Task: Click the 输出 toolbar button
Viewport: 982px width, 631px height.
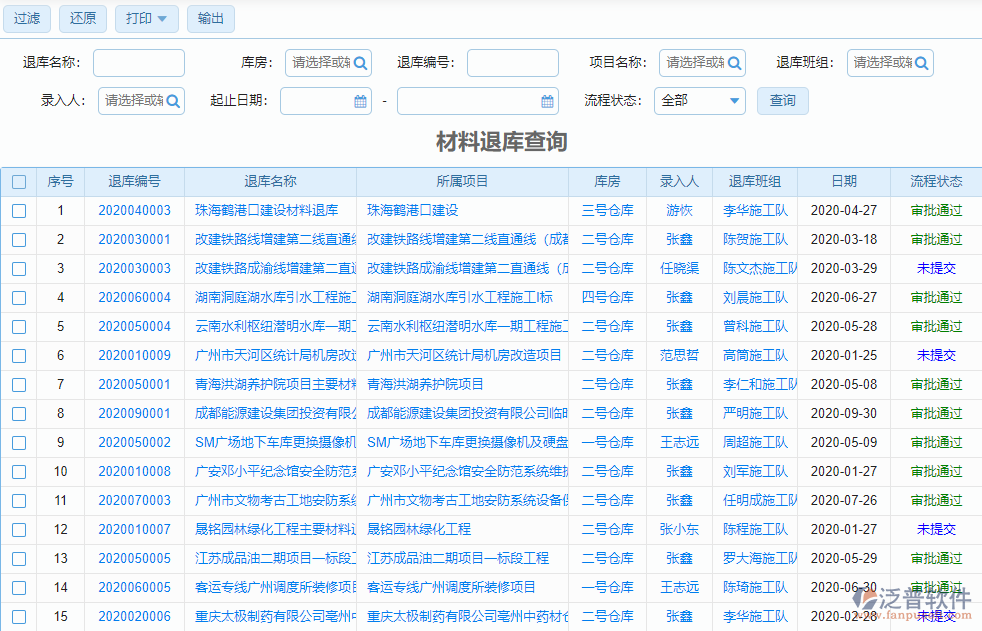Action: point(210,19)
